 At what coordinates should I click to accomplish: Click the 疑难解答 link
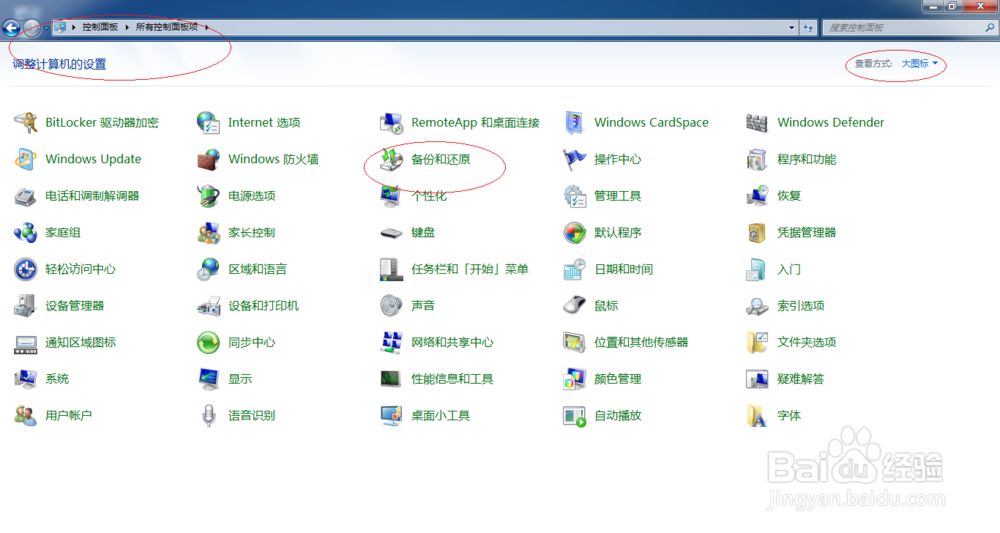tap(800, 379)
